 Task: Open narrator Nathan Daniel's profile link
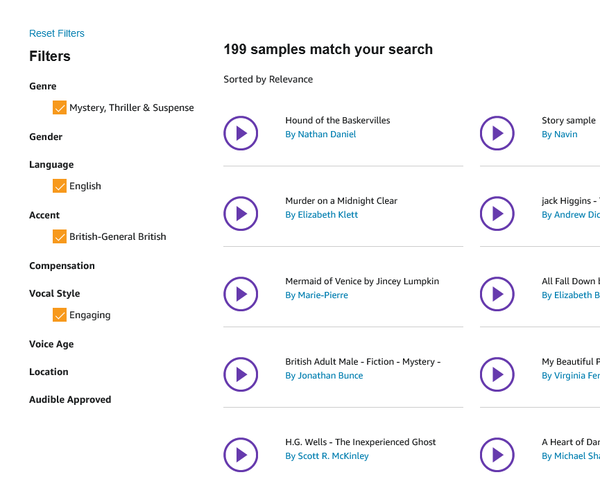[320, 134]
